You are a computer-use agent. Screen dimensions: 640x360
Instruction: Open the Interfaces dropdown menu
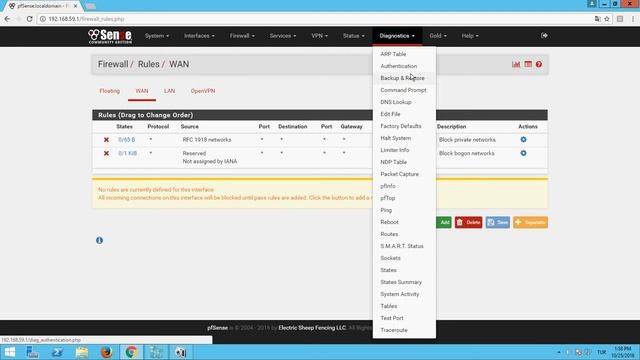point(199,36)
